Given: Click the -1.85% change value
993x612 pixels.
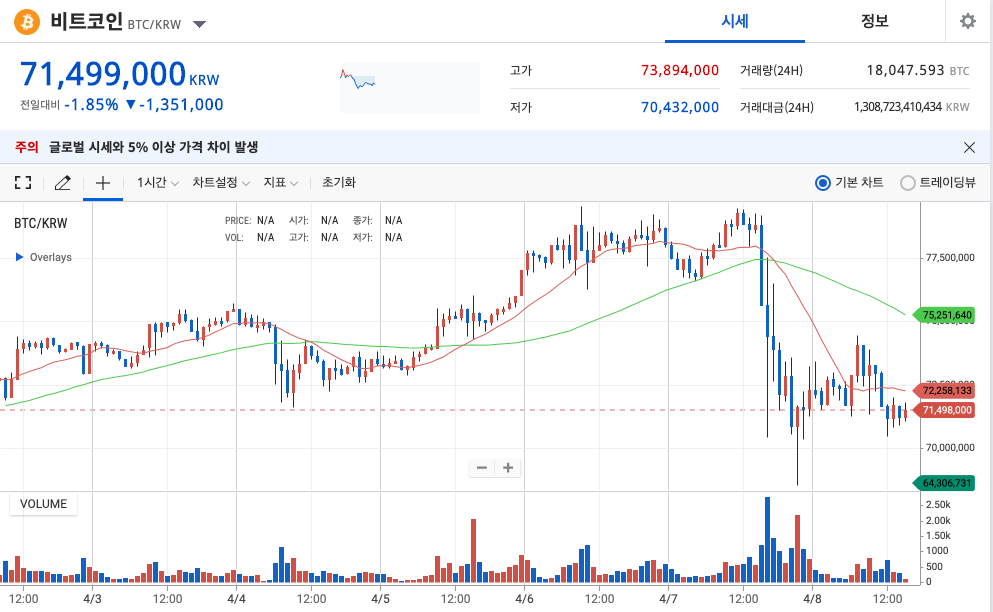Looking at the screenshot, I should coord(91,105).
